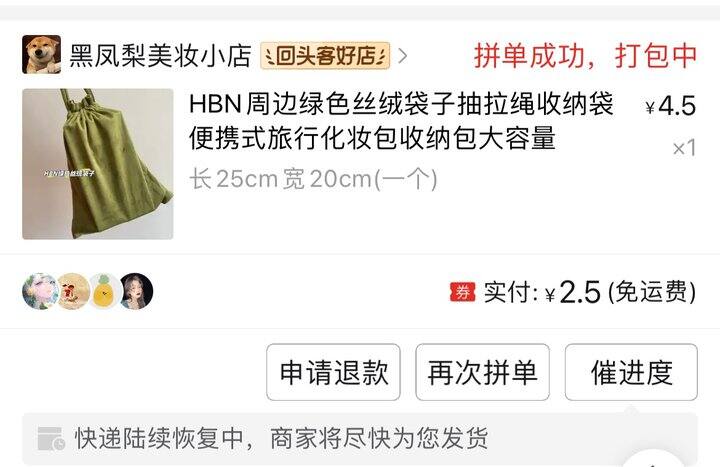Image resolution: width=720 pixels, height=467 pixels.
Task: Open the Shiba Inu store avatar
Action: coord(41,55)
